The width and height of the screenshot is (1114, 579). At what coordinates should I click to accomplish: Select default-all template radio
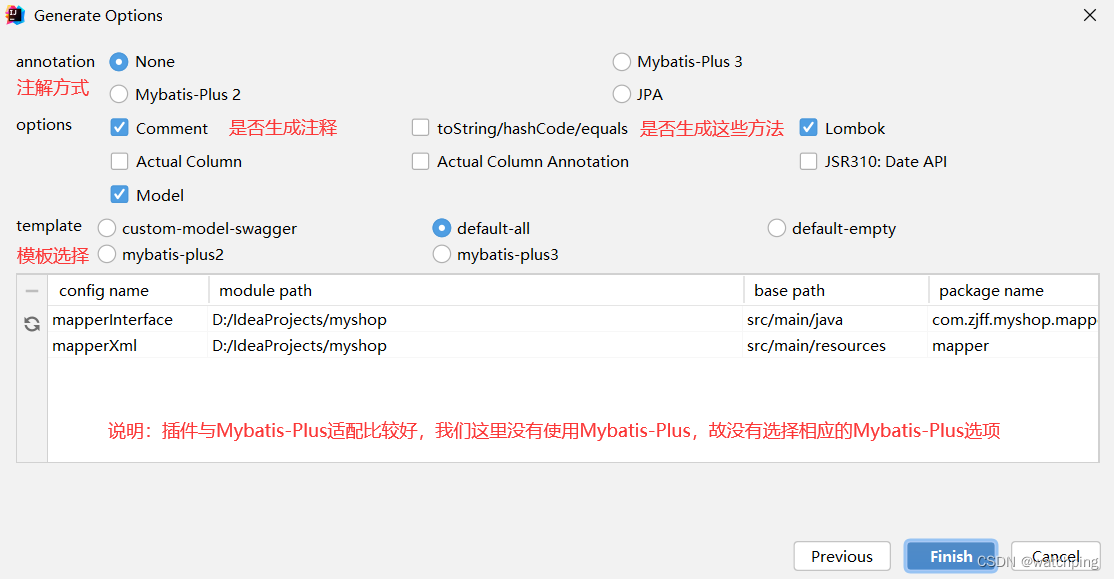click(x=442, y=228)
